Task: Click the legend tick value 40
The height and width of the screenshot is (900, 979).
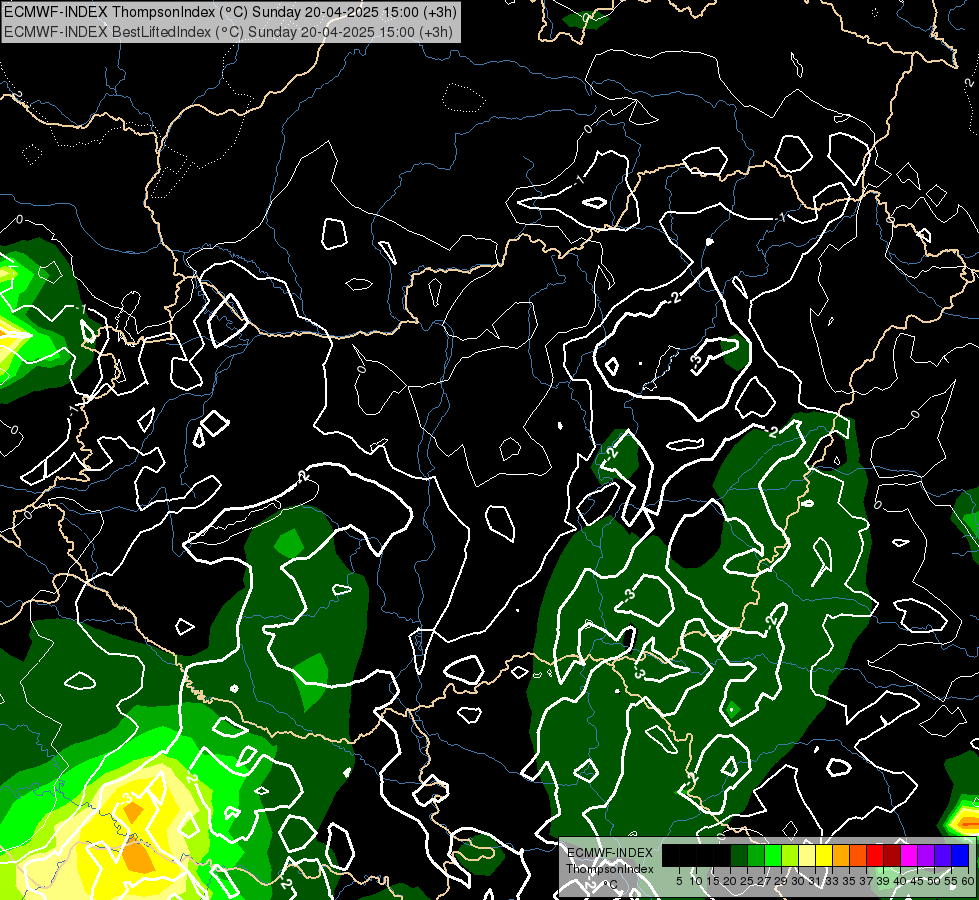Action: 900,881
